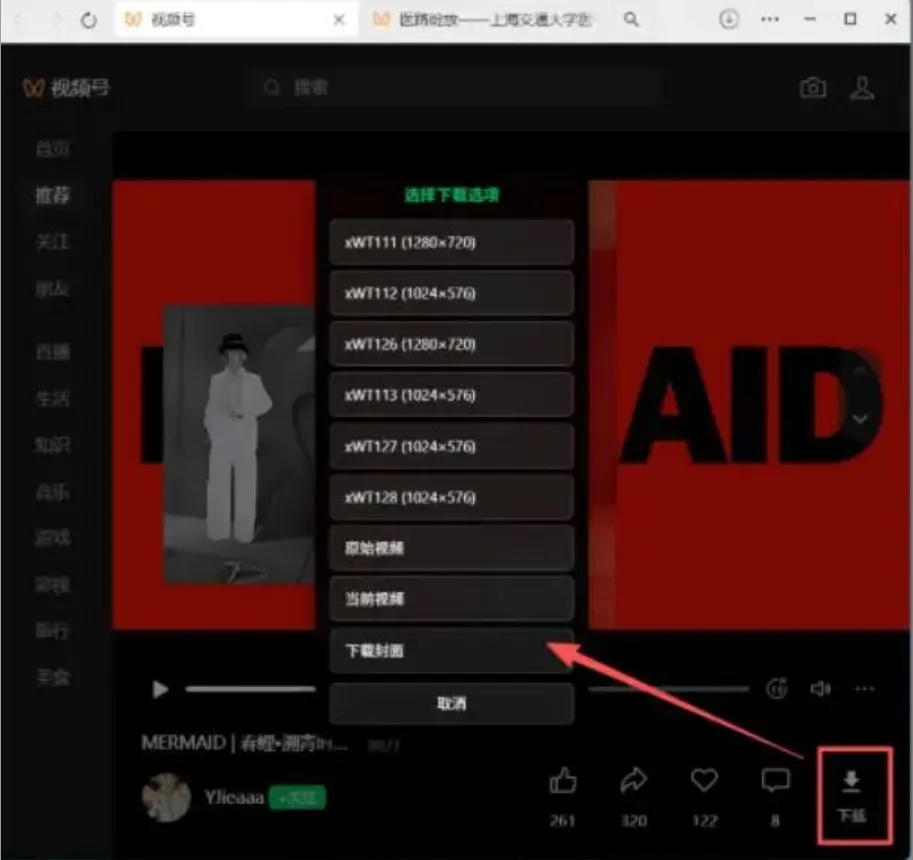913x860 pixels.
Task: Click the video poster thumbnail of the person
Action: click(240, 444)
